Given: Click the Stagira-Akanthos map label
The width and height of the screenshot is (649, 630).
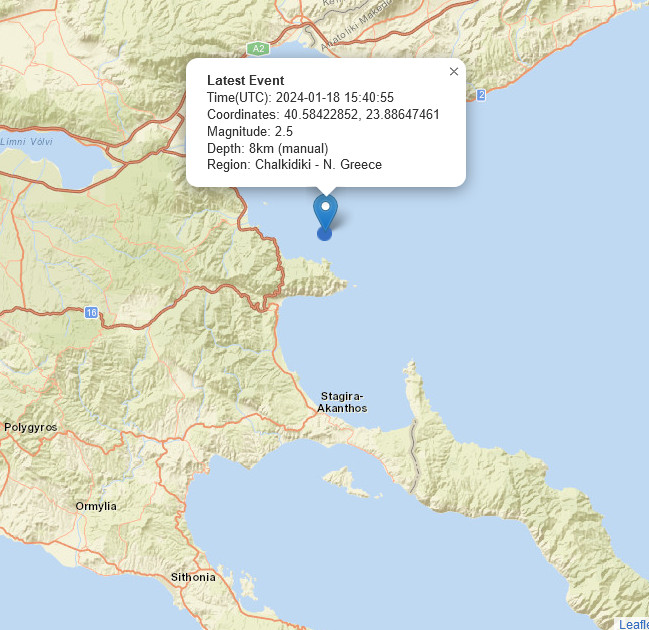Looking at the screenshot, I should 342,402.
